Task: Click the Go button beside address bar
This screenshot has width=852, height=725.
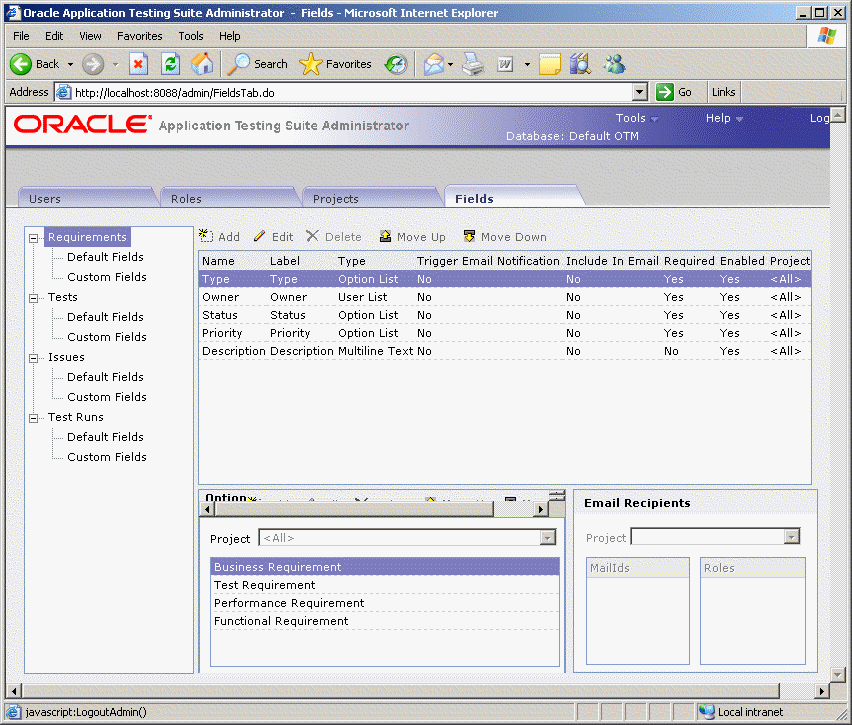Action: point(675,92)
